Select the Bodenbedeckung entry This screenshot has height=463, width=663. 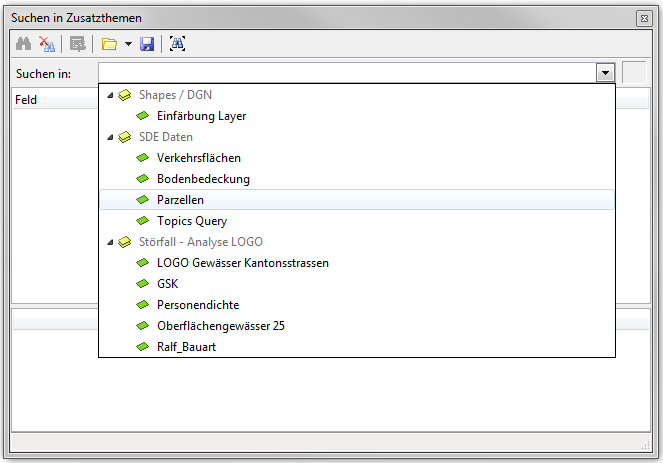pos(203,179)
